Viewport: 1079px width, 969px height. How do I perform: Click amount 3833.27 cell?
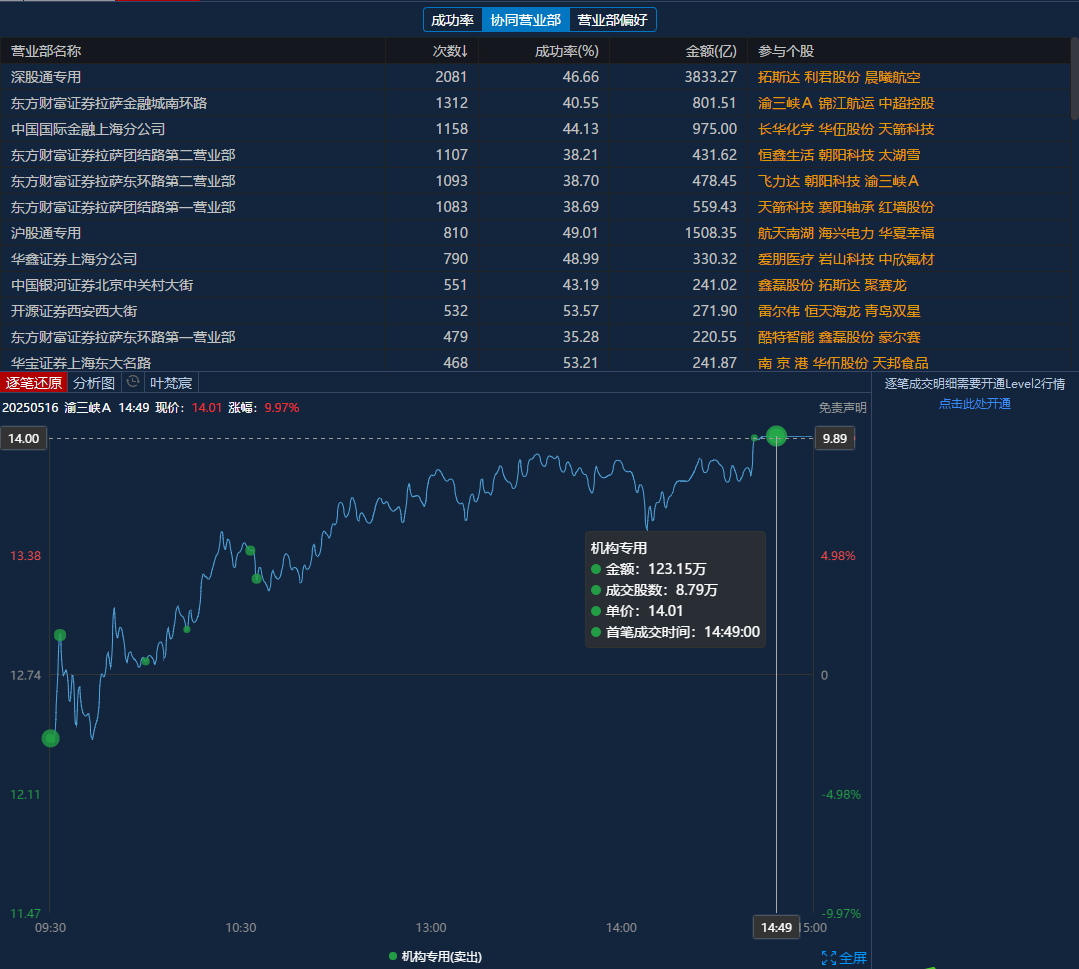click(710, 77)
